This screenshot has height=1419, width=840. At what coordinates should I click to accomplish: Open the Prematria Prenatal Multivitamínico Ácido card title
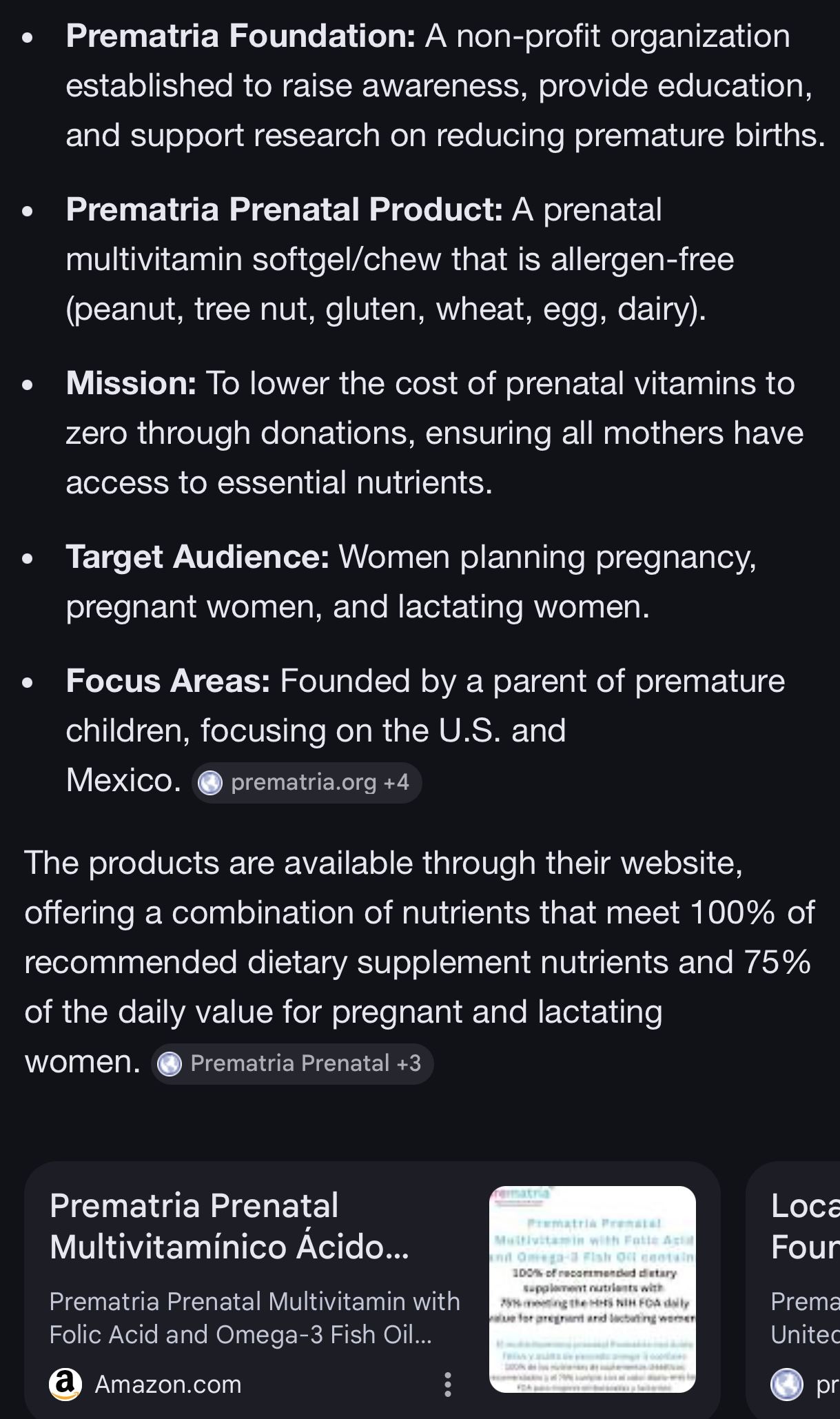pyautogui.click(x=229, y=1226)
